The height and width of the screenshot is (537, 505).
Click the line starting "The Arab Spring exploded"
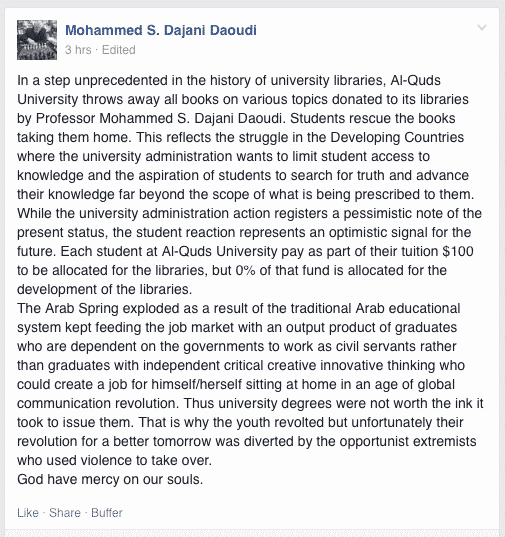[239, 308]
